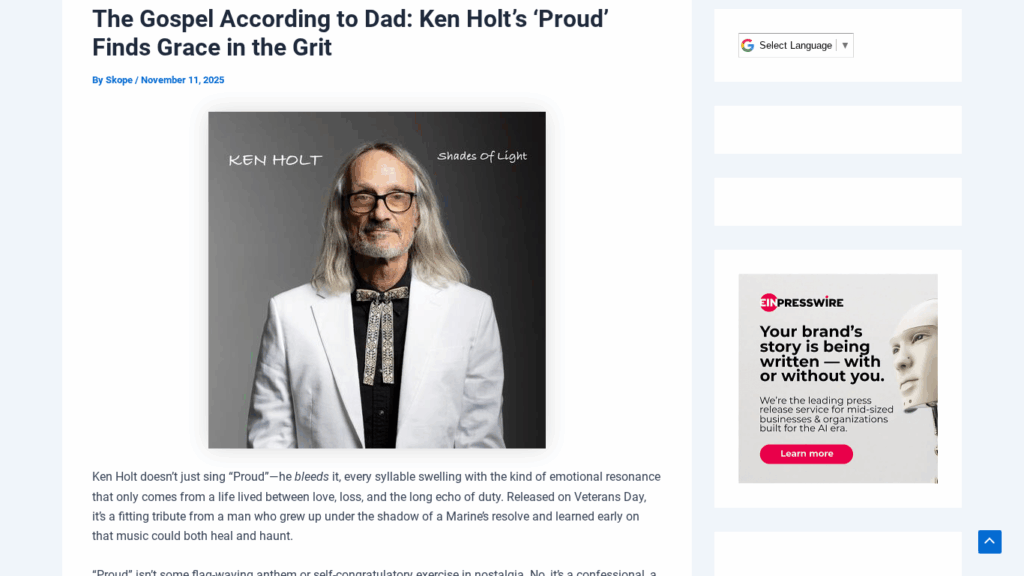Viewport: 1024px width, 576px height.
Task: Click the 'Your brand's story' ad headline
Action: click(821, 353)
